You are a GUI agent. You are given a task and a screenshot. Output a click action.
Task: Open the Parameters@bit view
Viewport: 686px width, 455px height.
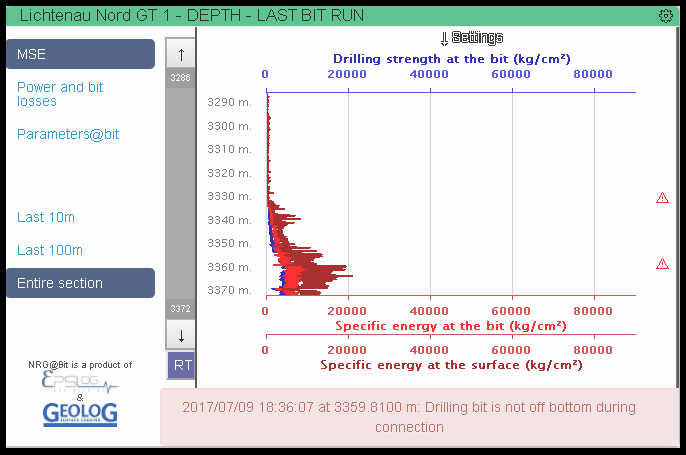[68, 134]
